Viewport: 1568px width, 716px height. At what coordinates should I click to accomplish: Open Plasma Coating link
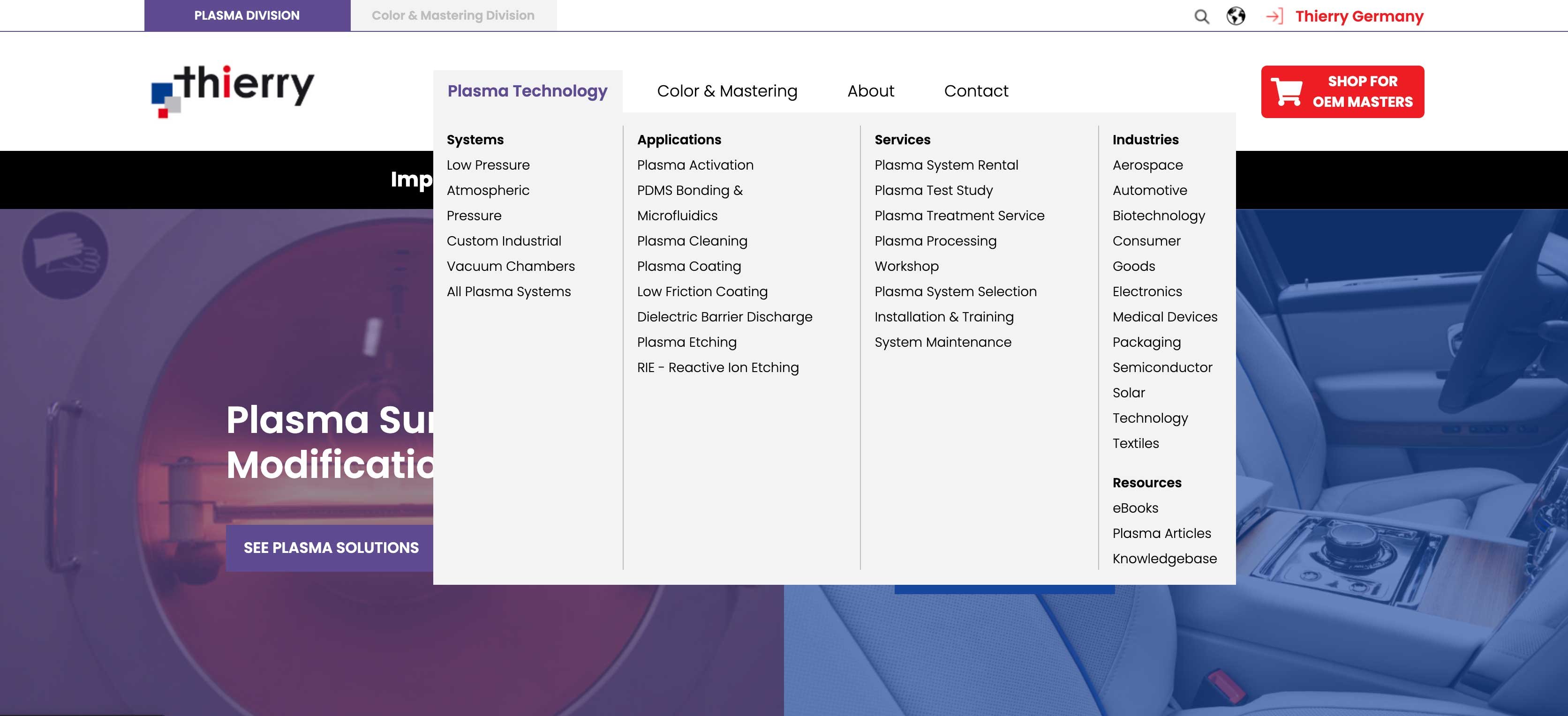689,266
